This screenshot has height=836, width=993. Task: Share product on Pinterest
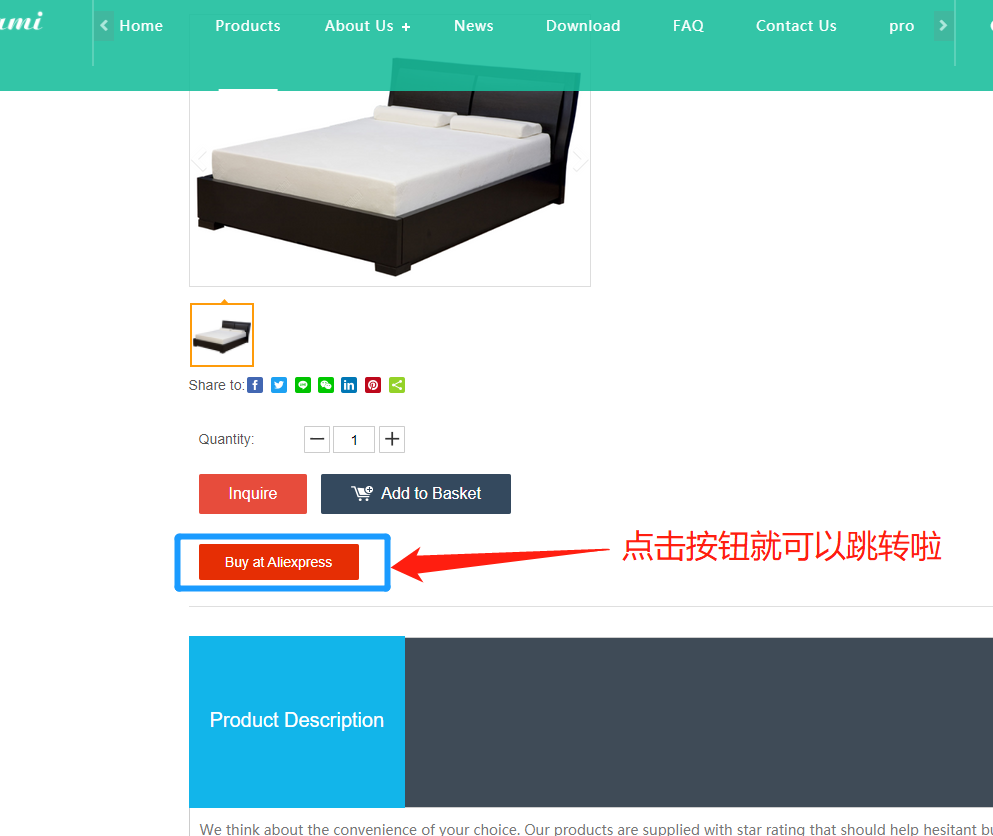(x=373, y=385)
